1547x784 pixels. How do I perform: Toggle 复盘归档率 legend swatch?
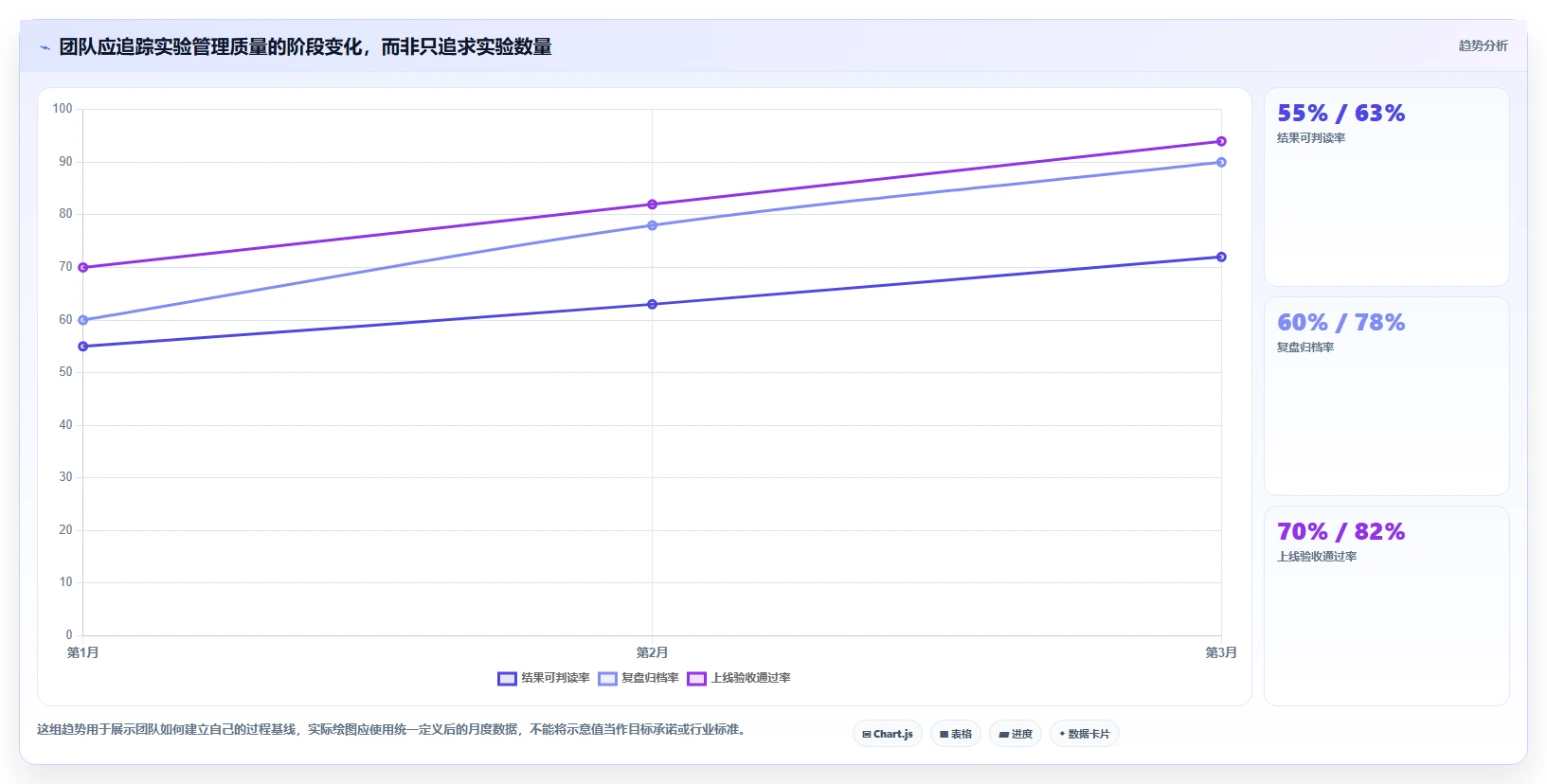point(607,679)
